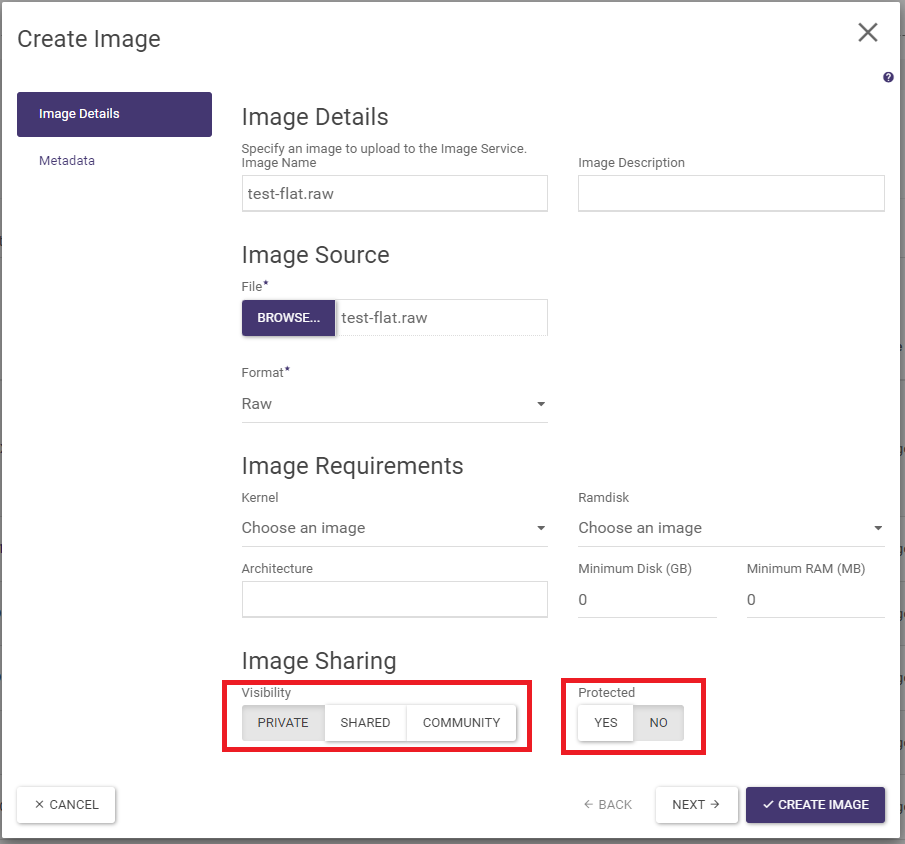Expand the Ramdisk image dropdown
The height and width of the screenshot is (844, 905).
point(731,528)
